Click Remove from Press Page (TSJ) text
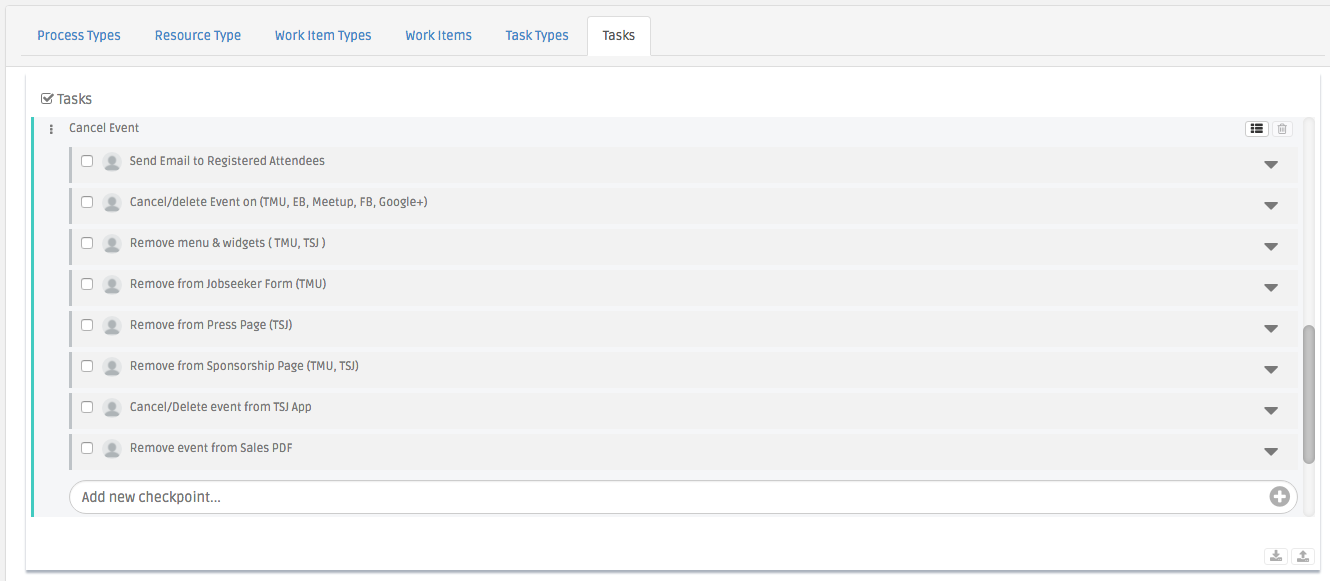 [x=211, y=325]
